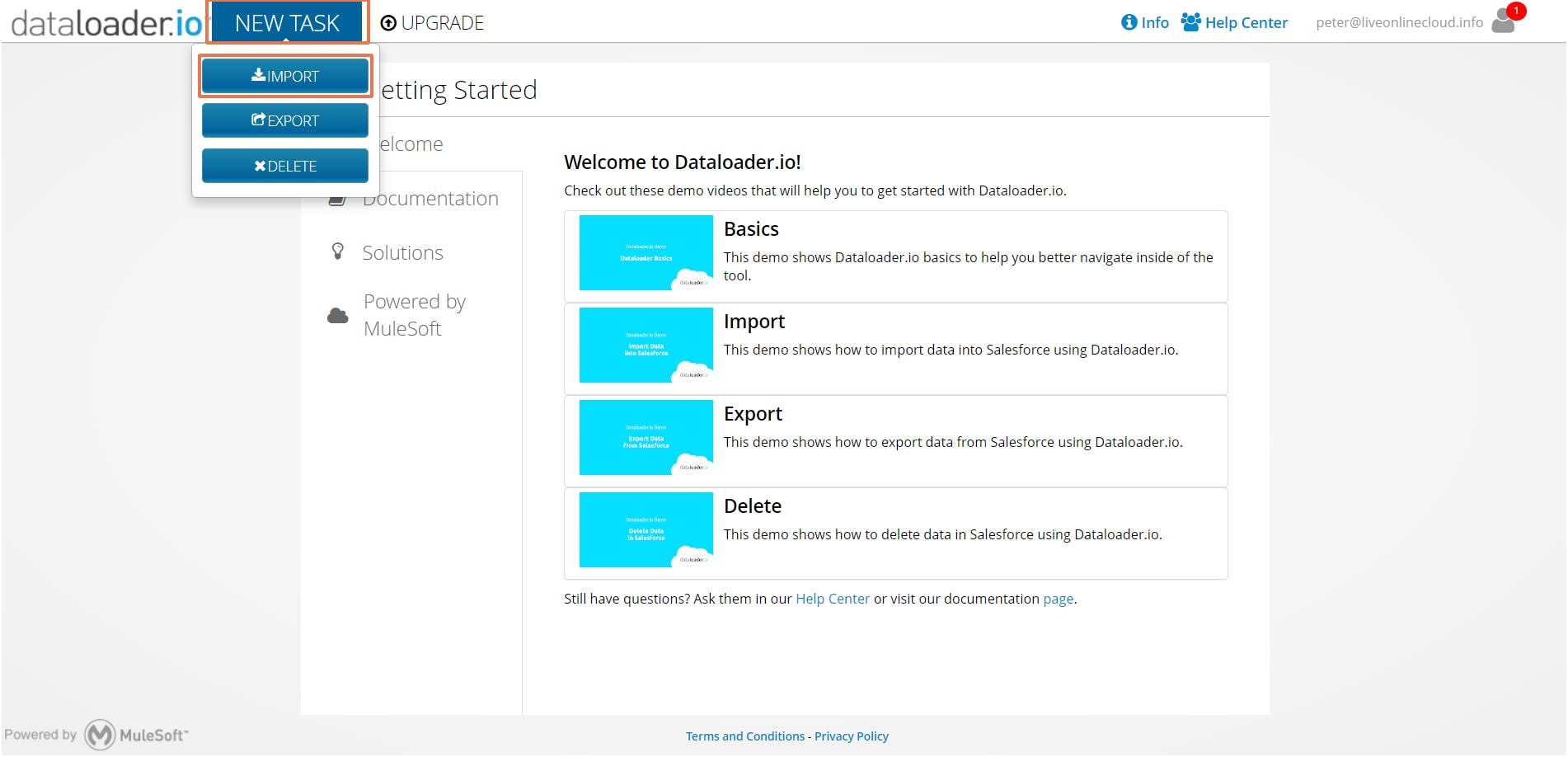Select the DELETE task button
The width and height of the screenshot is (1568, 757).
coord(285,166)
